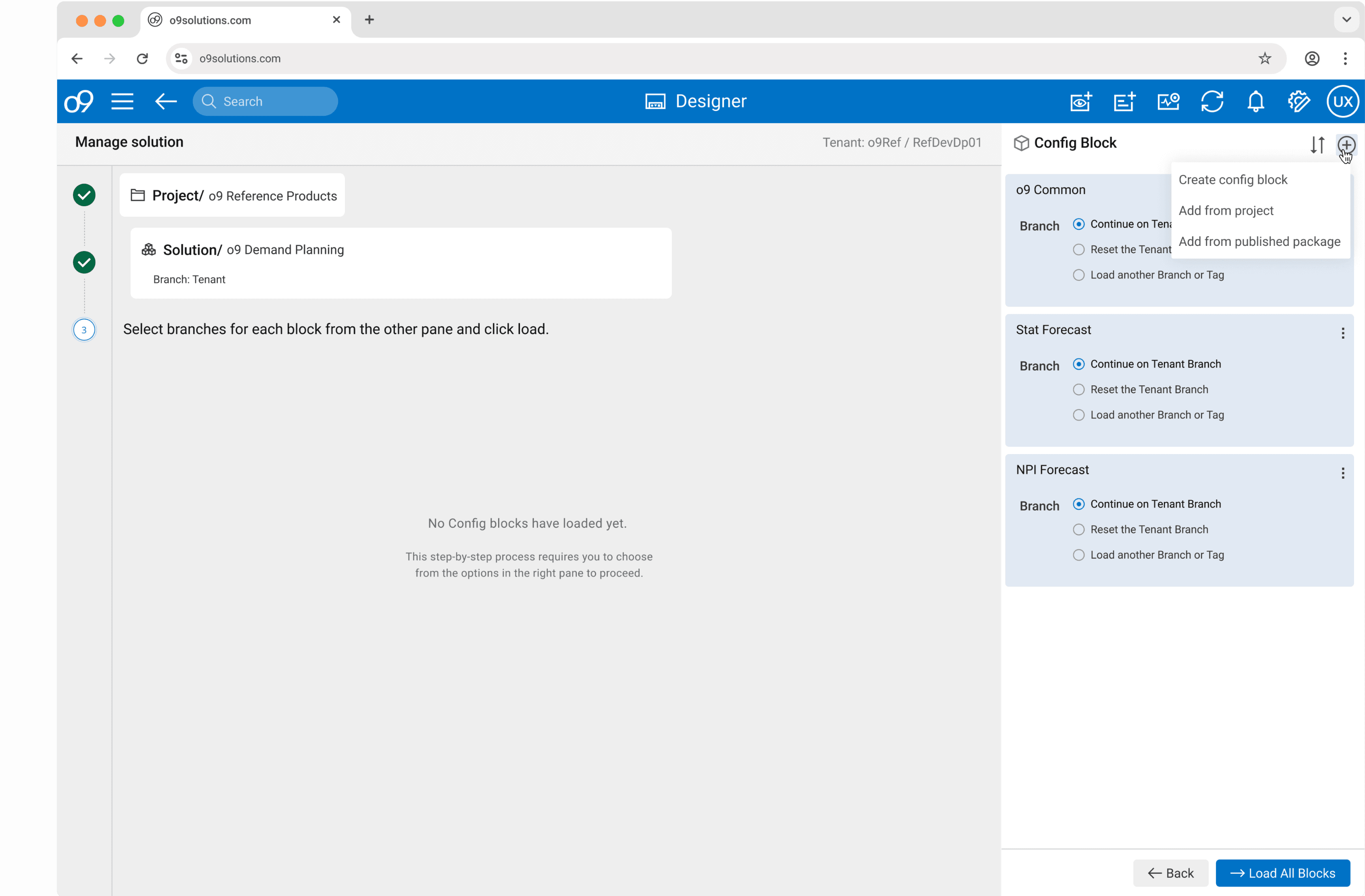Viewport: 1365px width, 896px height.
Task: Click the Config Block panel heading
Action: (x=1075, y=143)
